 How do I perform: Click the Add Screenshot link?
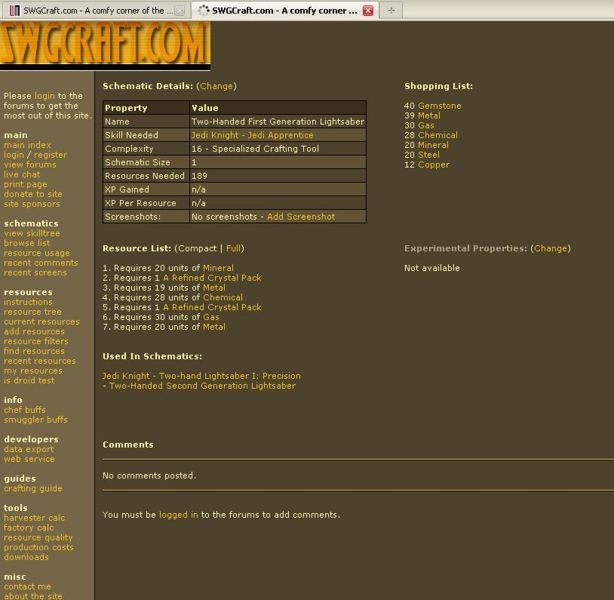click(x=301, y=216)
